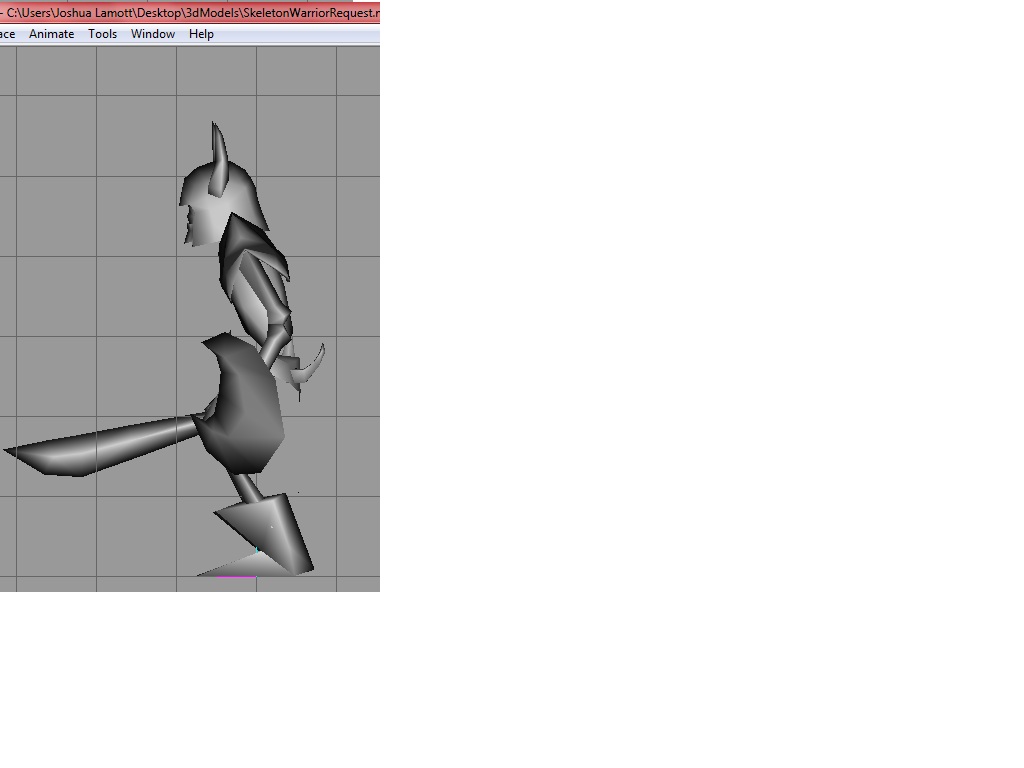Screen dimensions: 1024x768
Task: Select the large pointed boot
Action: click(268, 536)
